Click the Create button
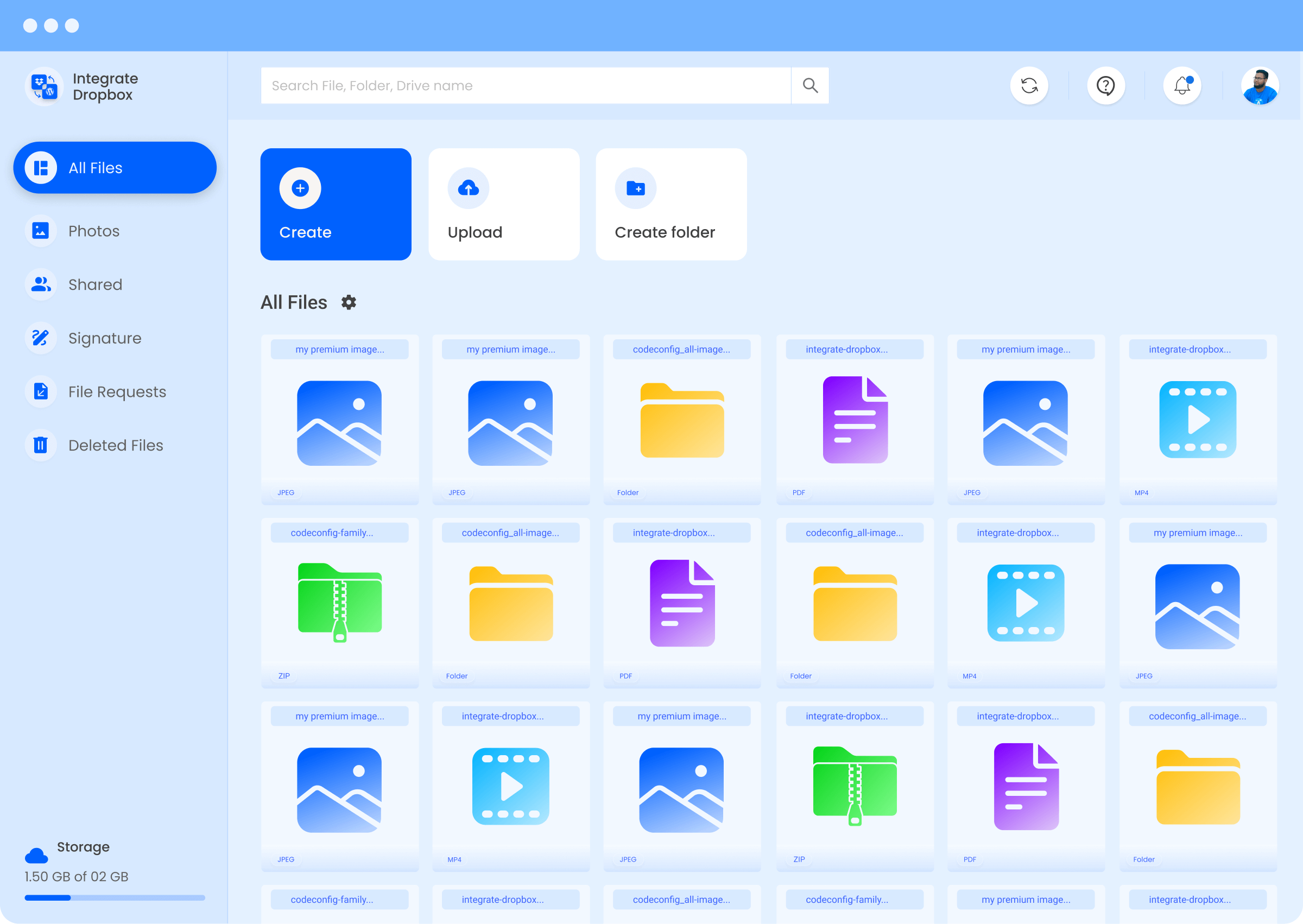1303x924 pixels. pos(335,203)
